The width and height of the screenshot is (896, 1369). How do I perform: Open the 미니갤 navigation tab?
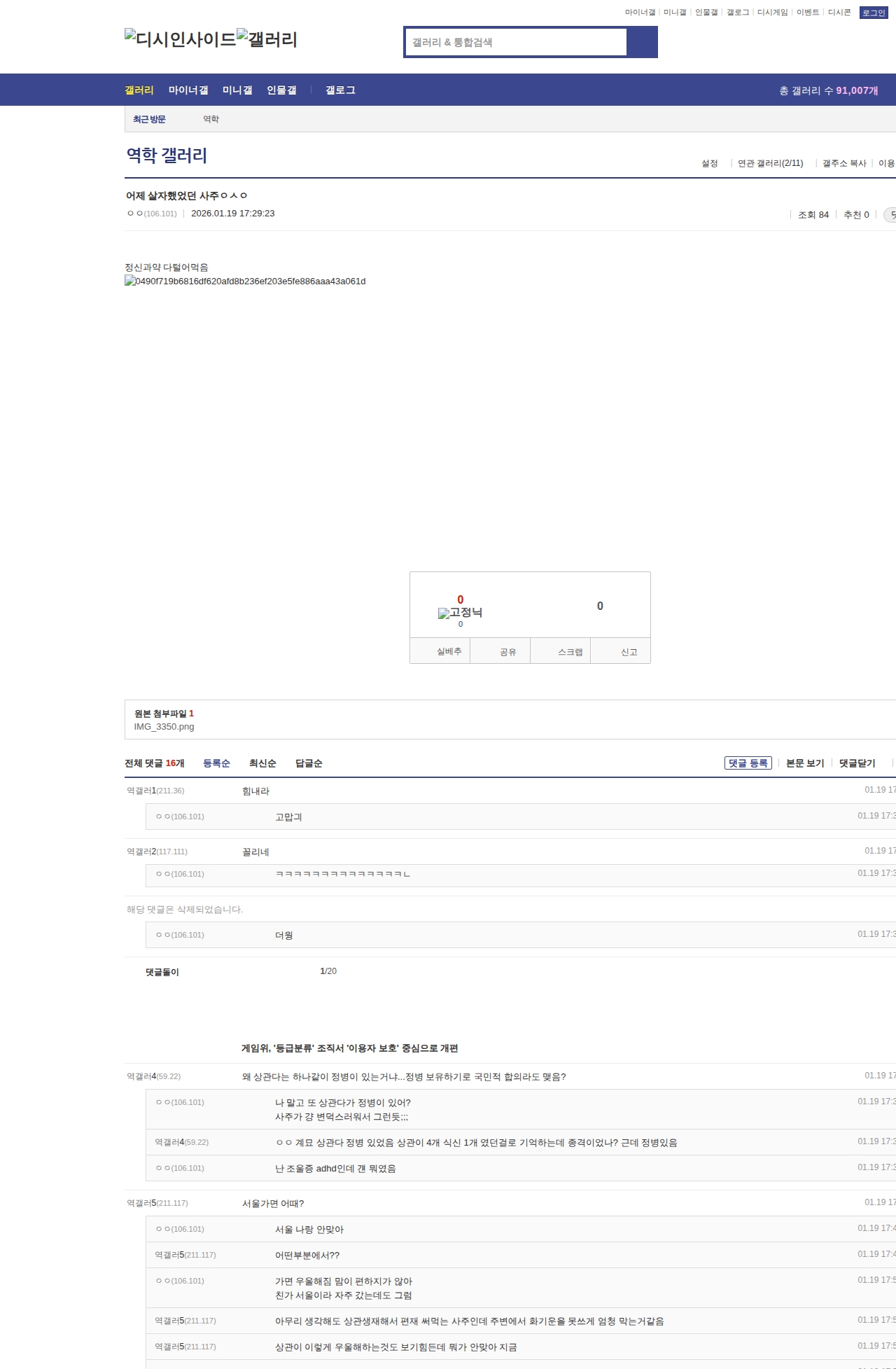coord(237,90)
